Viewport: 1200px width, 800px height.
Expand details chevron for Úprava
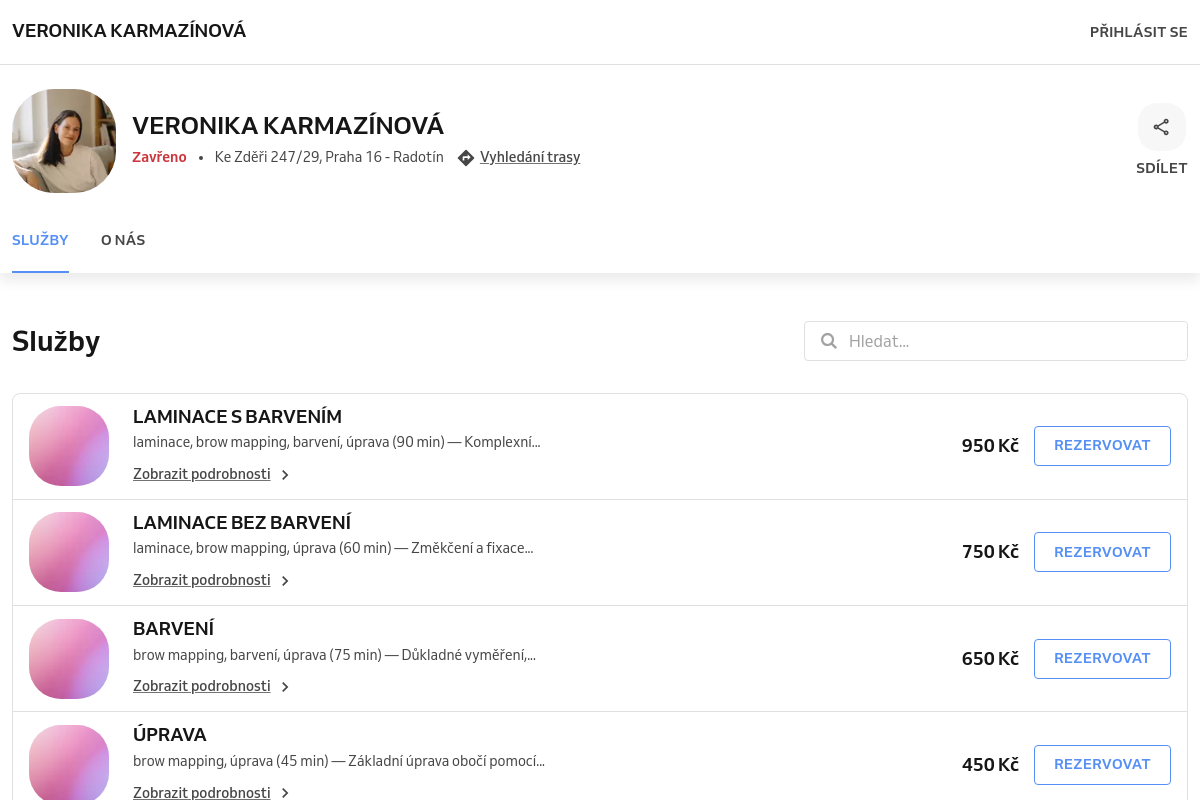pos(285,793)
